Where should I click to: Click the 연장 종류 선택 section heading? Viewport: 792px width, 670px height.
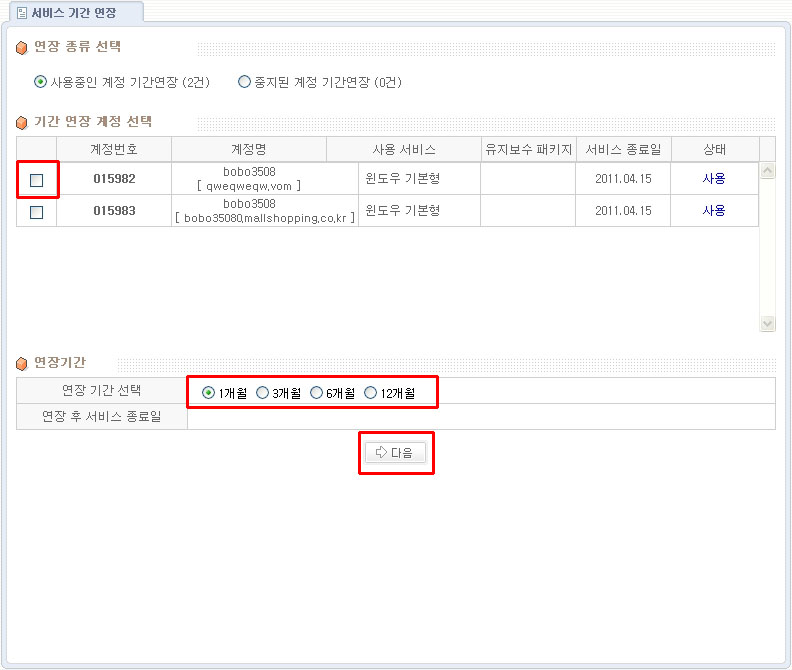pos(77,46)
